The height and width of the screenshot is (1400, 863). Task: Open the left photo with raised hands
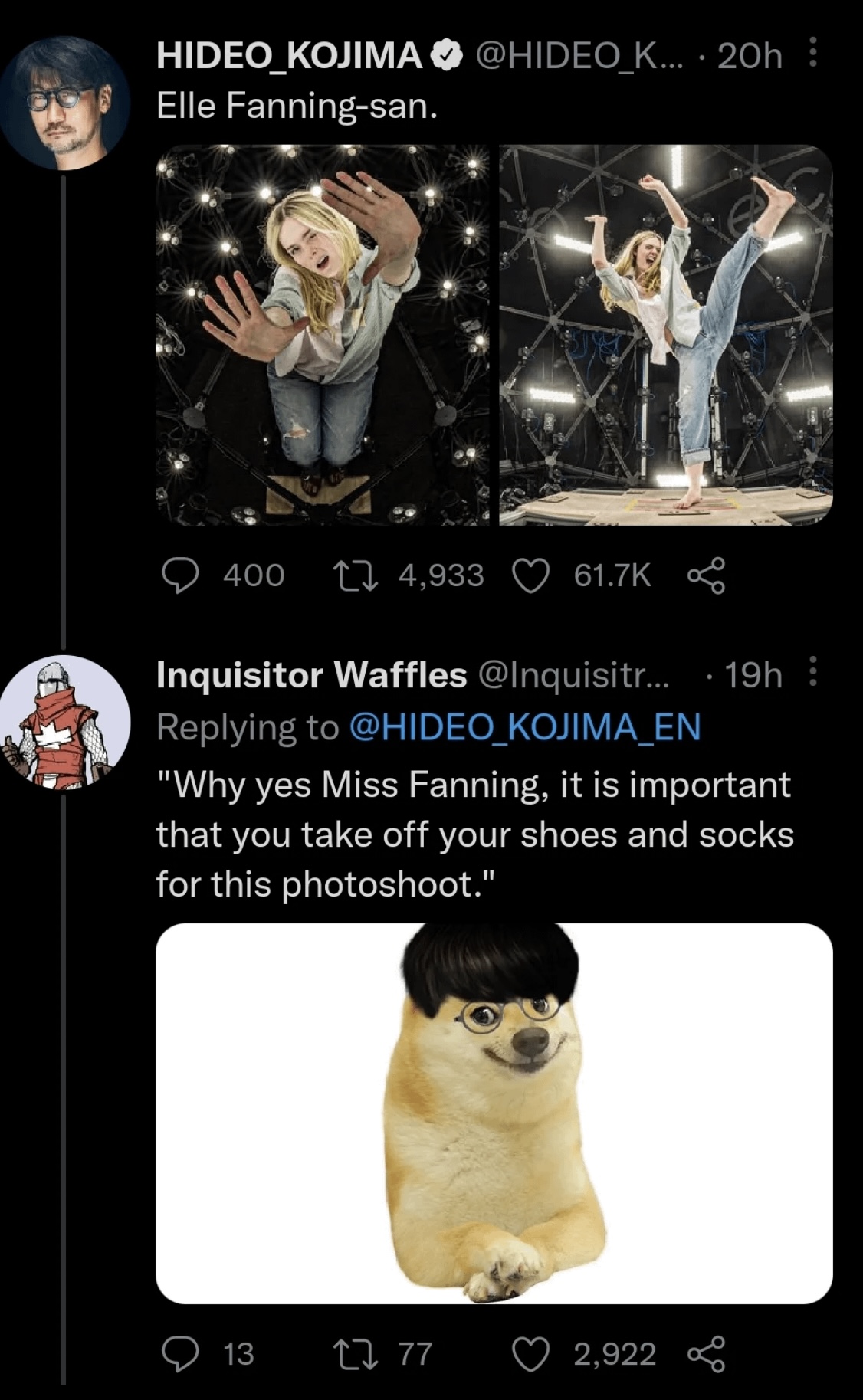pos(323,335)
